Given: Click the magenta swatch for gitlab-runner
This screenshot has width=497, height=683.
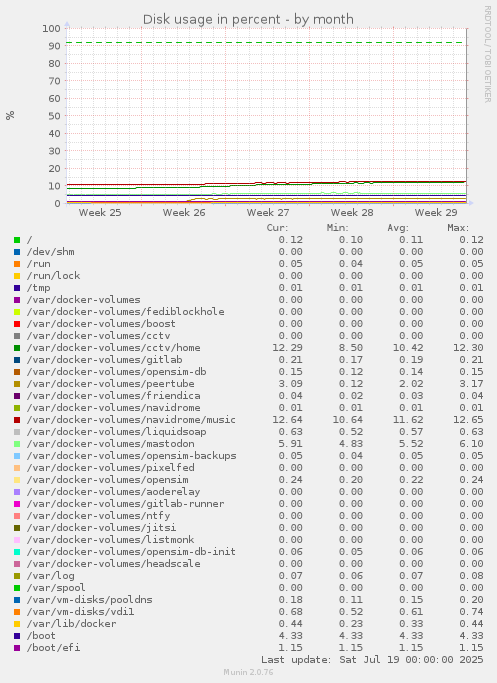Looking at the screenshot, I should point(17,504).
